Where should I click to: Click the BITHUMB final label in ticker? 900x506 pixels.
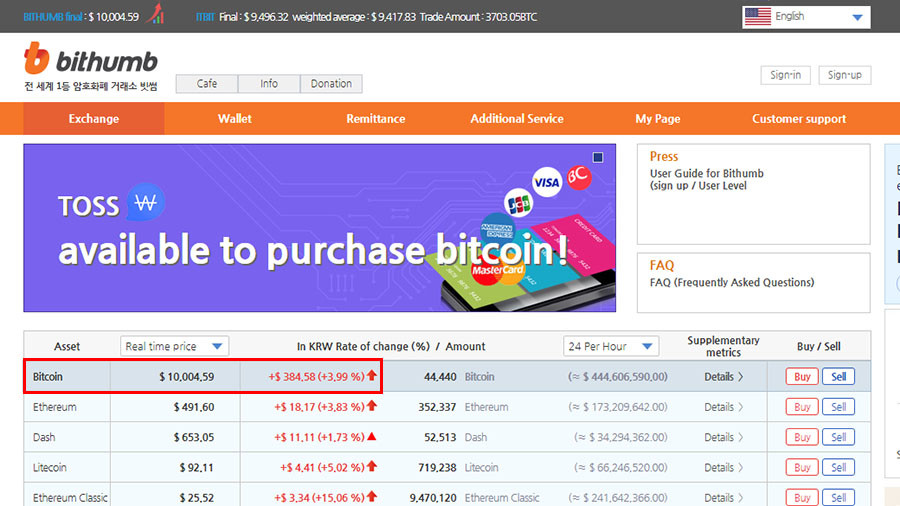coord(53,17)
